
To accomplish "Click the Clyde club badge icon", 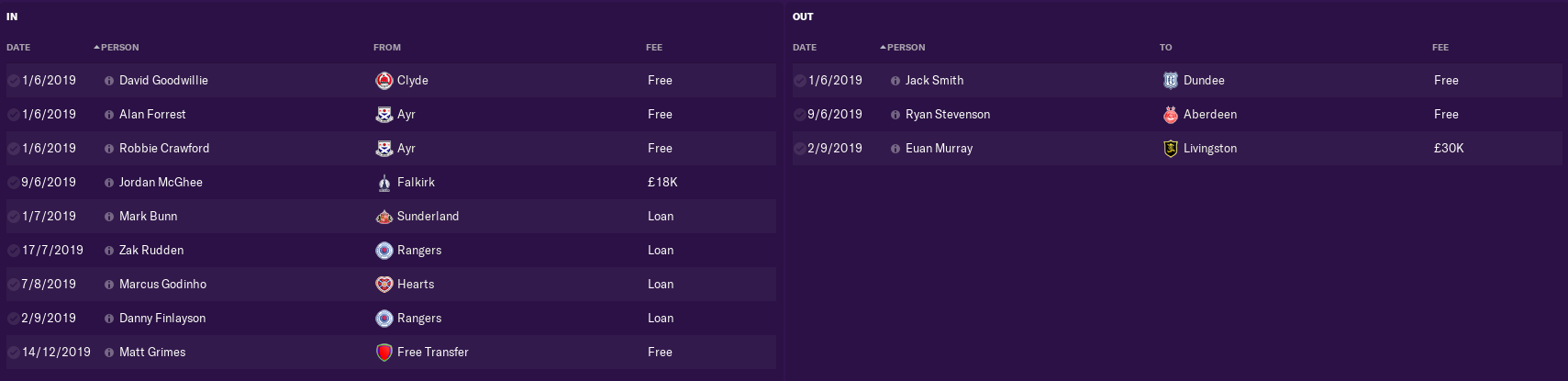I will [x=384, y=81].
